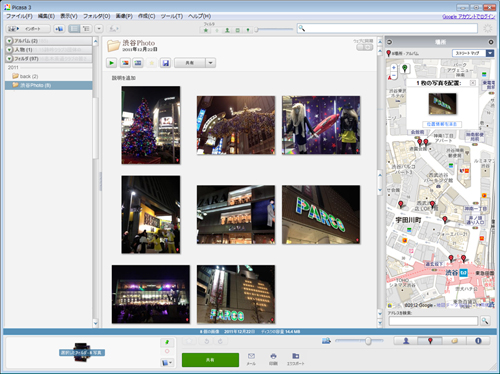This screenshot has height=374, width=500.
Task: Toggle the web sync switch
Action: point(364,47)
